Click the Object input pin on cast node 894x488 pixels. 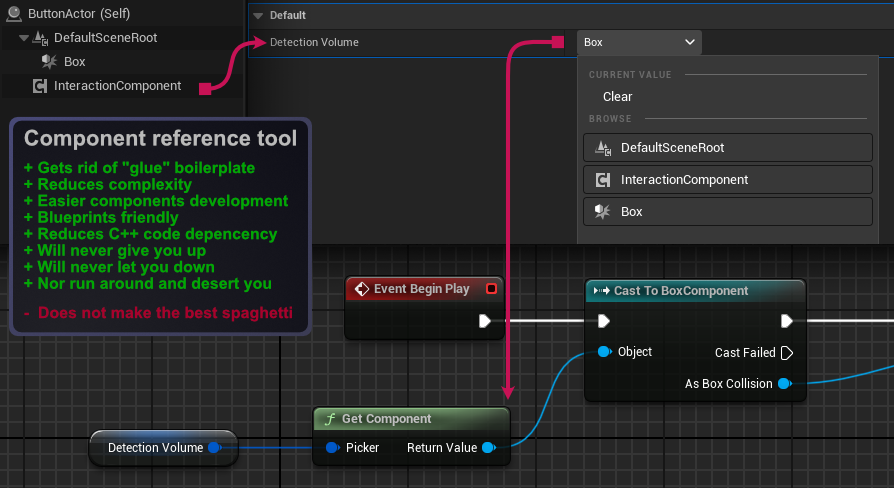coord(604,352)
